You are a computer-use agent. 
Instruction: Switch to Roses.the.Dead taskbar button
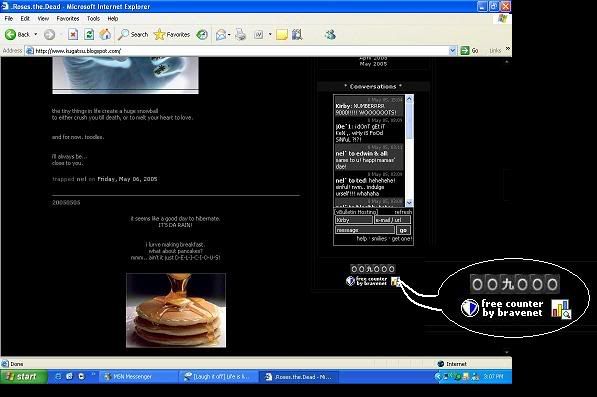click(x=298, y=377)
